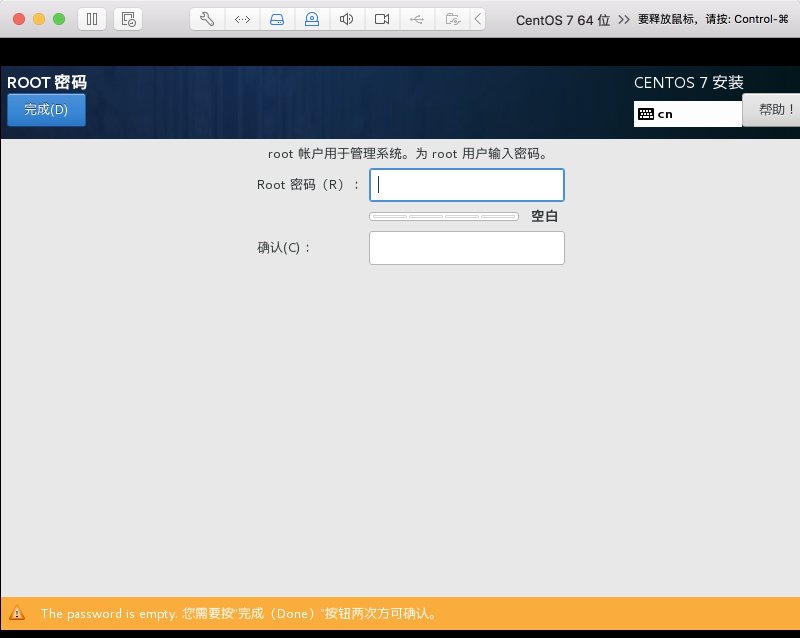The width and height of the screenshot is (800, 638).
Task: Click the 'ROOT 密码' heading
Action: point(47,82)
